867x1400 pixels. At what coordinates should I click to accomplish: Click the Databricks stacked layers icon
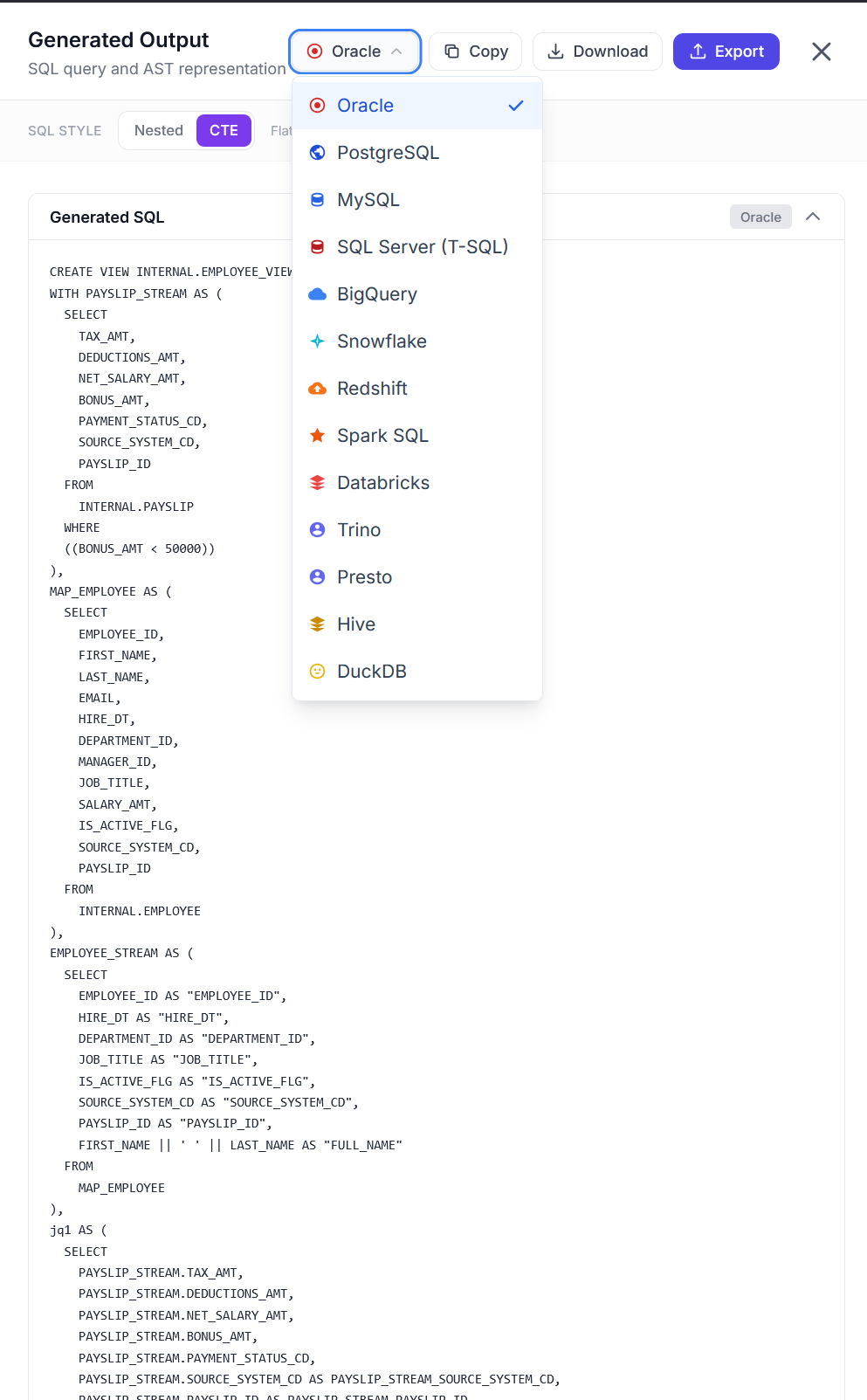point(318,483)
